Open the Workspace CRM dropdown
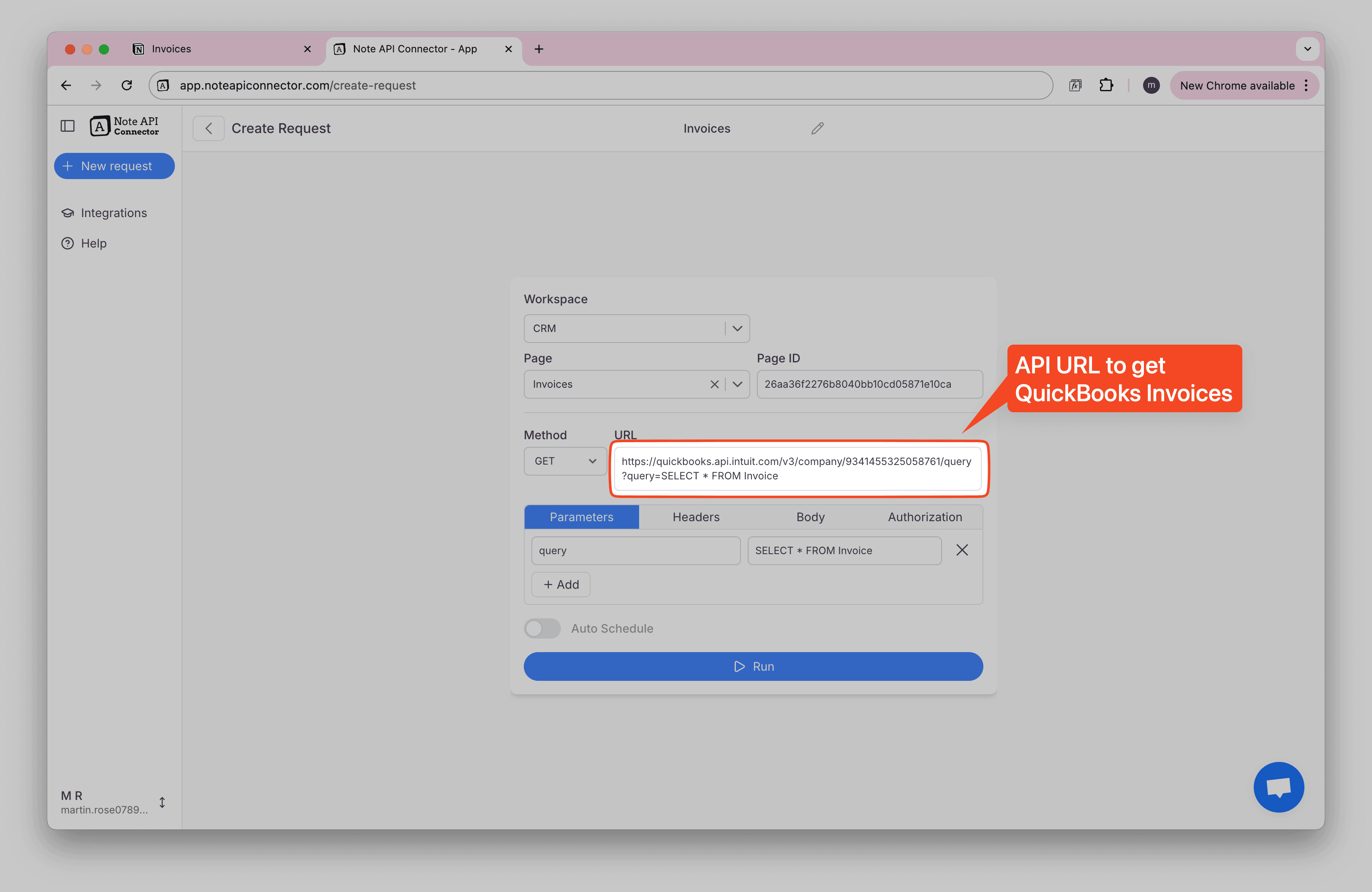The height and width of the screenshot is (892, 1372). click(637, 329)
